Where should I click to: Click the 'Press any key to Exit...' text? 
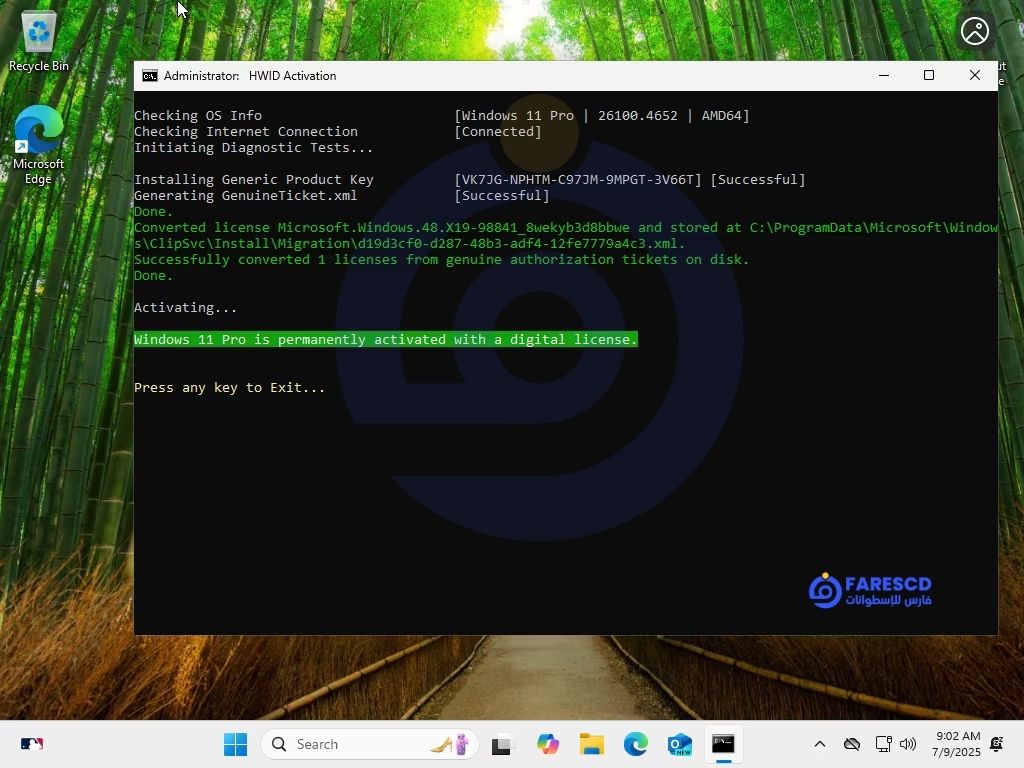(x=229, y=388)
